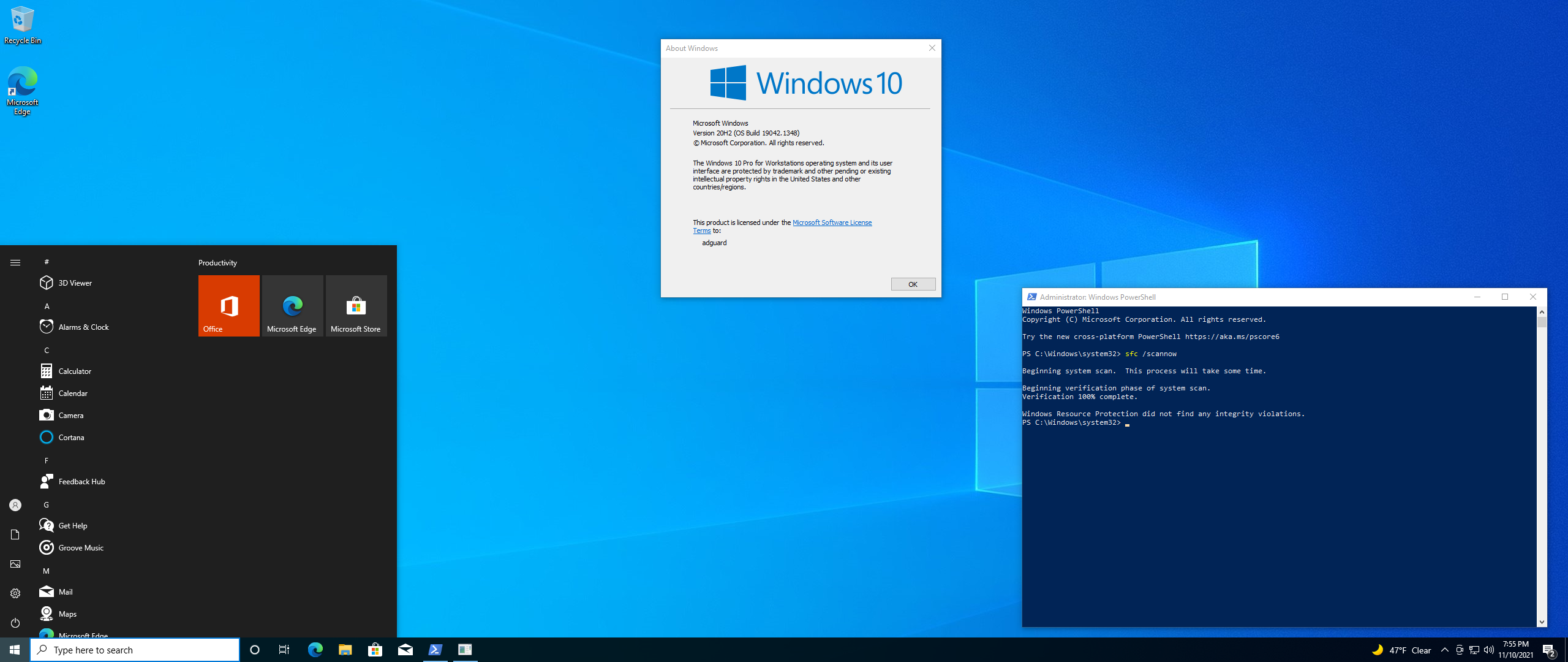Screen dimensions: 1568x662
Task: Open the Recycle Bin desktop icon
Action: click(23, 25)
